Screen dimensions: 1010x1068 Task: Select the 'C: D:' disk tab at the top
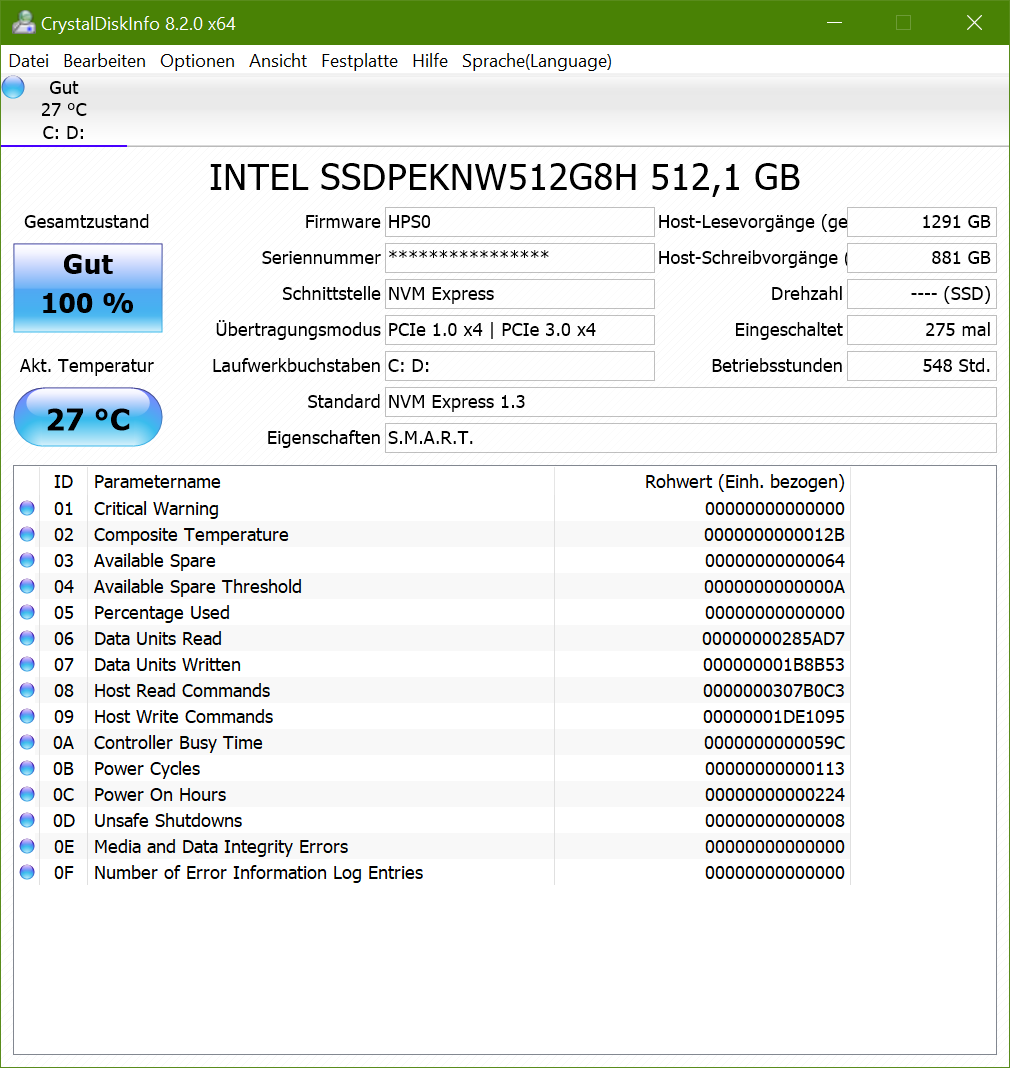tap(63, 110)
